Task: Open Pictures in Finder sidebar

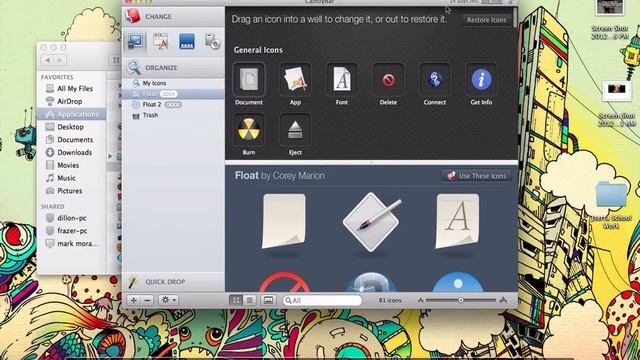Action: pos(71,191)
